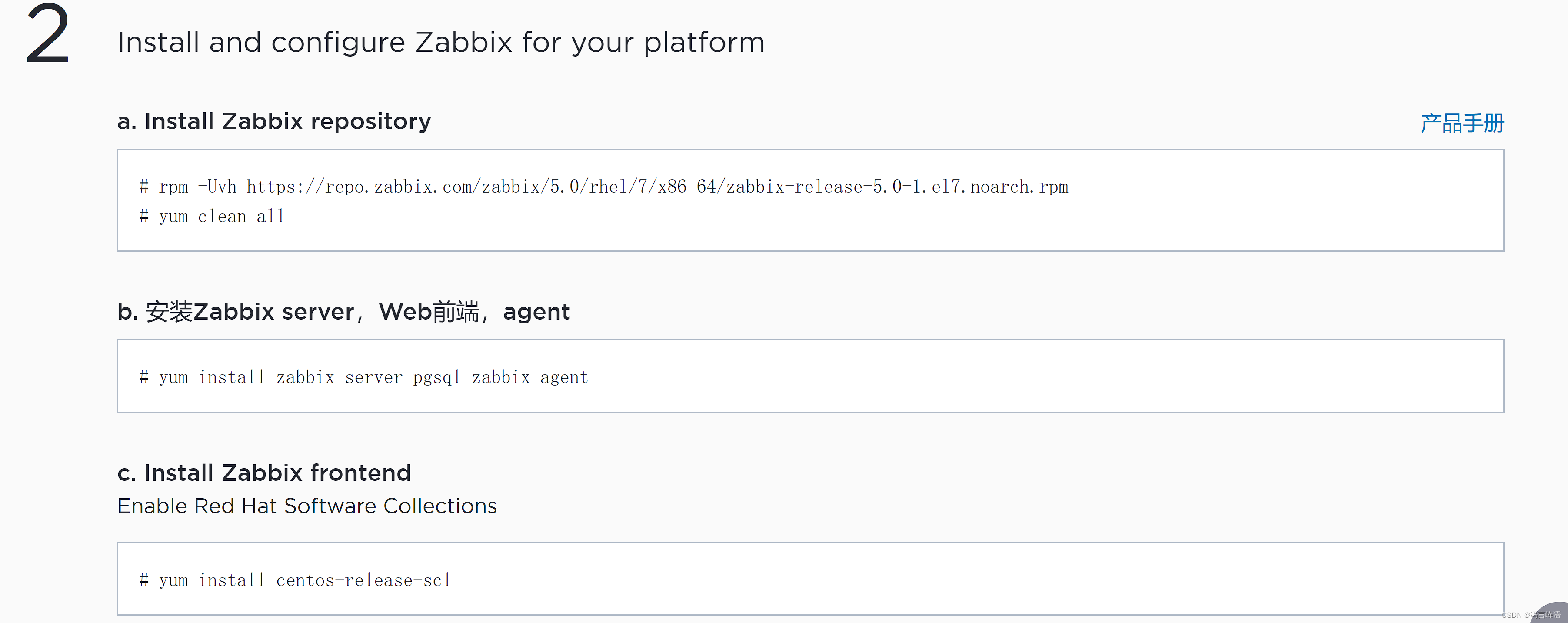Click the 'Install and configure Zabbix' heading
Image resolution: width=1568 pixels, height=623 pixels.
(441, 43)
